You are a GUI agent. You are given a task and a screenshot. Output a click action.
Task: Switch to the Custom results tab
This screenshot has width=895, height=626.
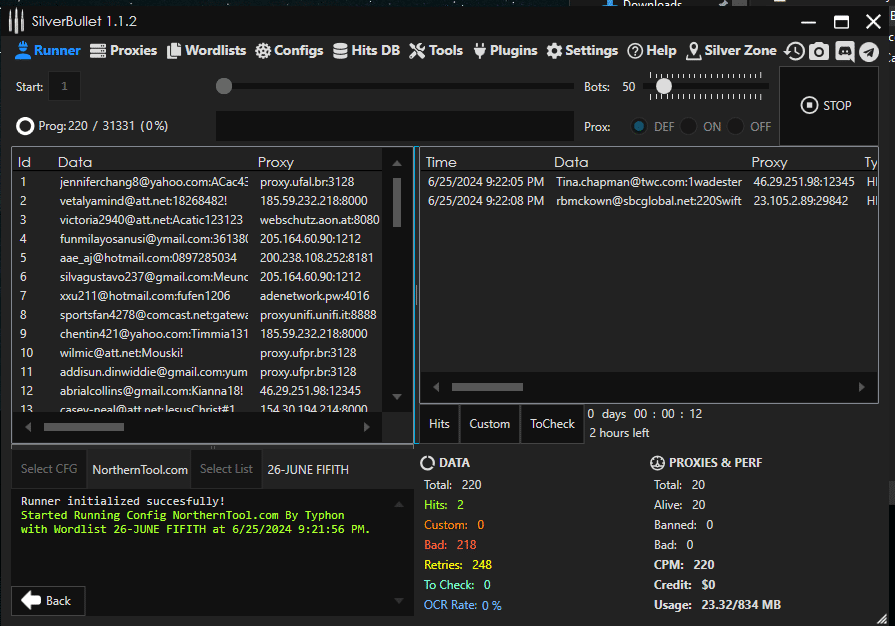pos(489,424)
